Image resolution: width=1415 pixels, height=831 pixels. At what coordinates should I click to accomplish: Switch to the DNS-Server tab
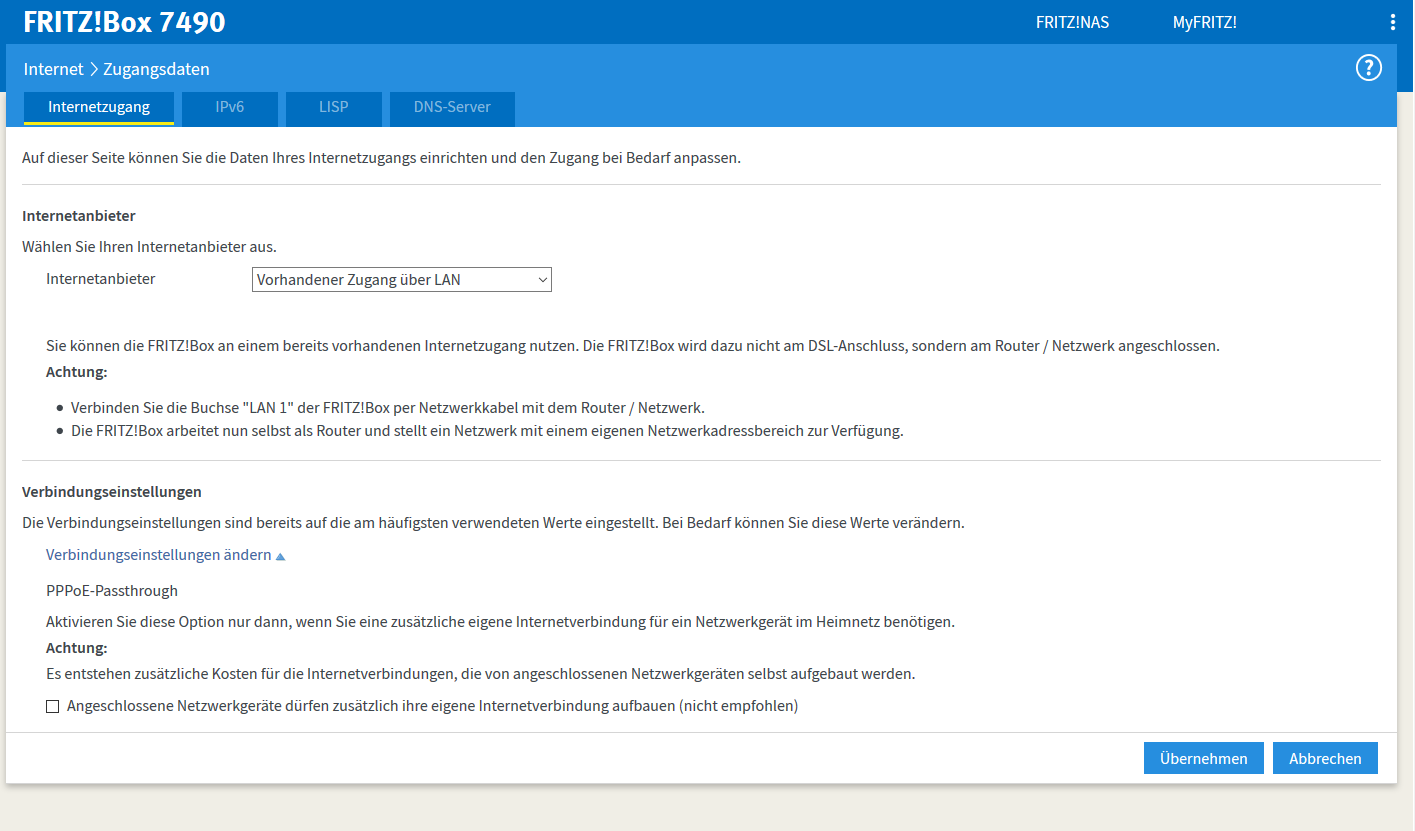[x=452, y=108]
